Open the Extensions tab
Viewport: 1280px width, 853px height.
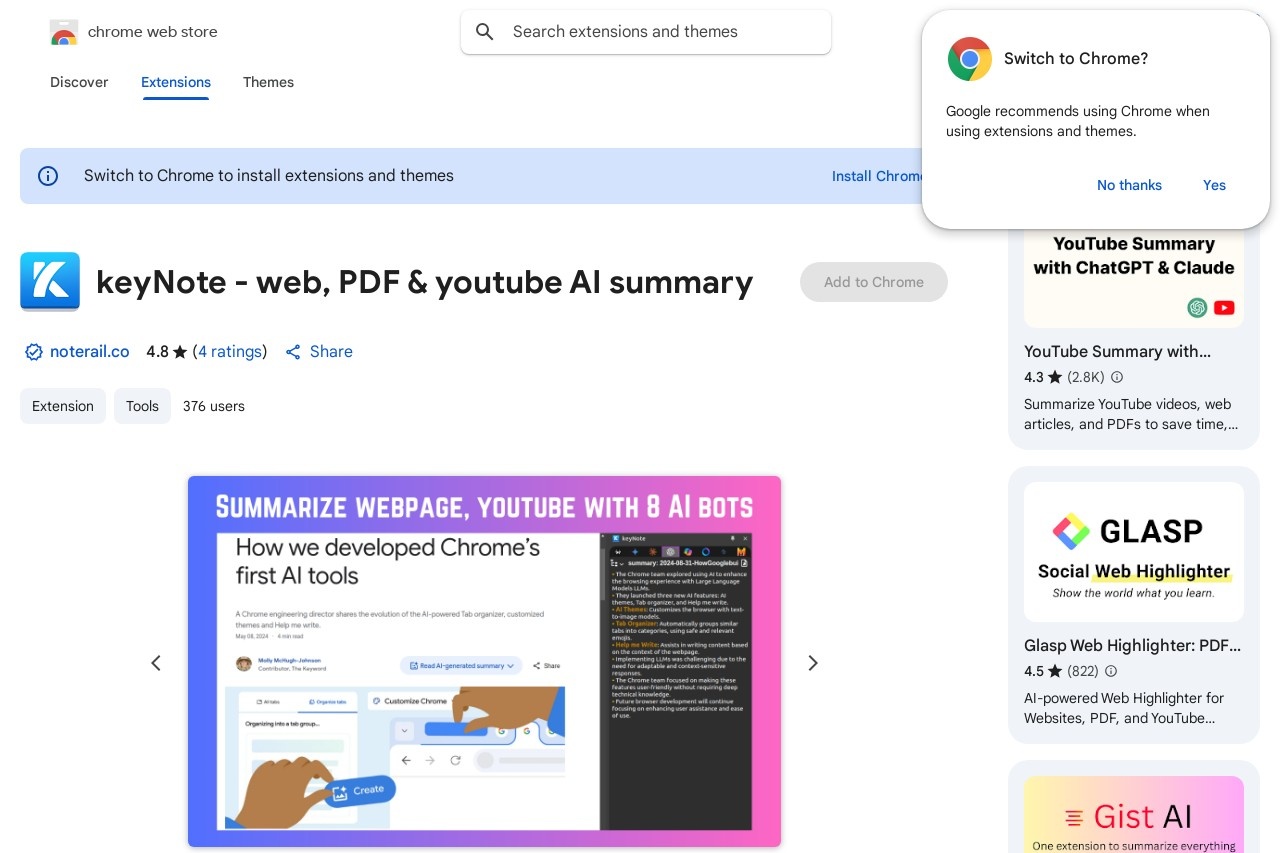coord(176,82)
